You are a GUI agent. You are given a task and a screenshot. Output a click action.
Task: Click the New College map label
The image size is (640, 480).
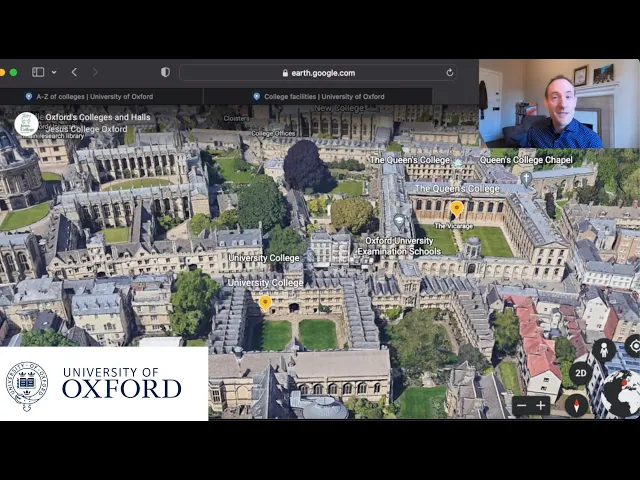pos(339,109)
